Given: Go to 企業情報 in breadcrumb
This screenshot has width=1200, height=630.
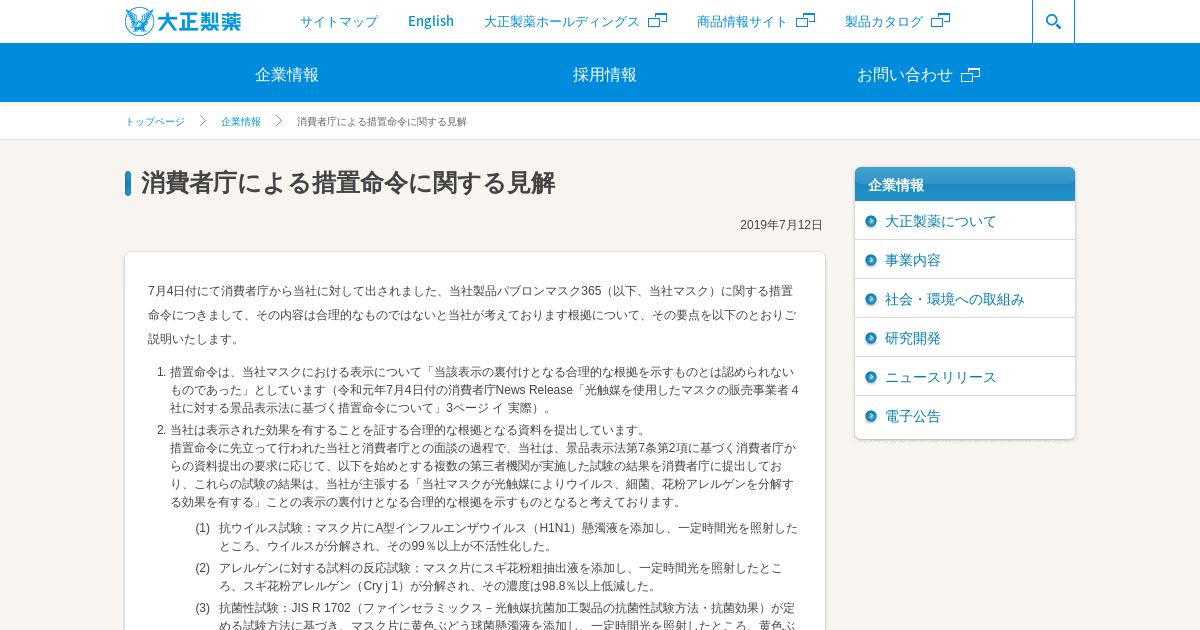Looking at the screenshot, I should 241,121.
